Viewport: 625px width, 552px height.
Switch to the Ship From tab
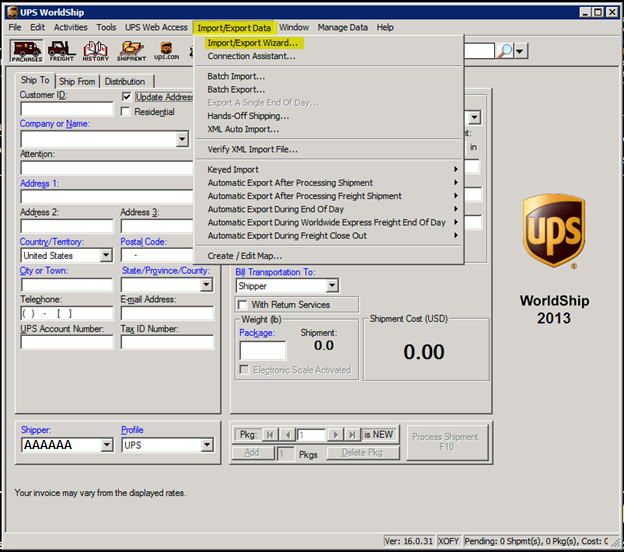click(77, 81)
